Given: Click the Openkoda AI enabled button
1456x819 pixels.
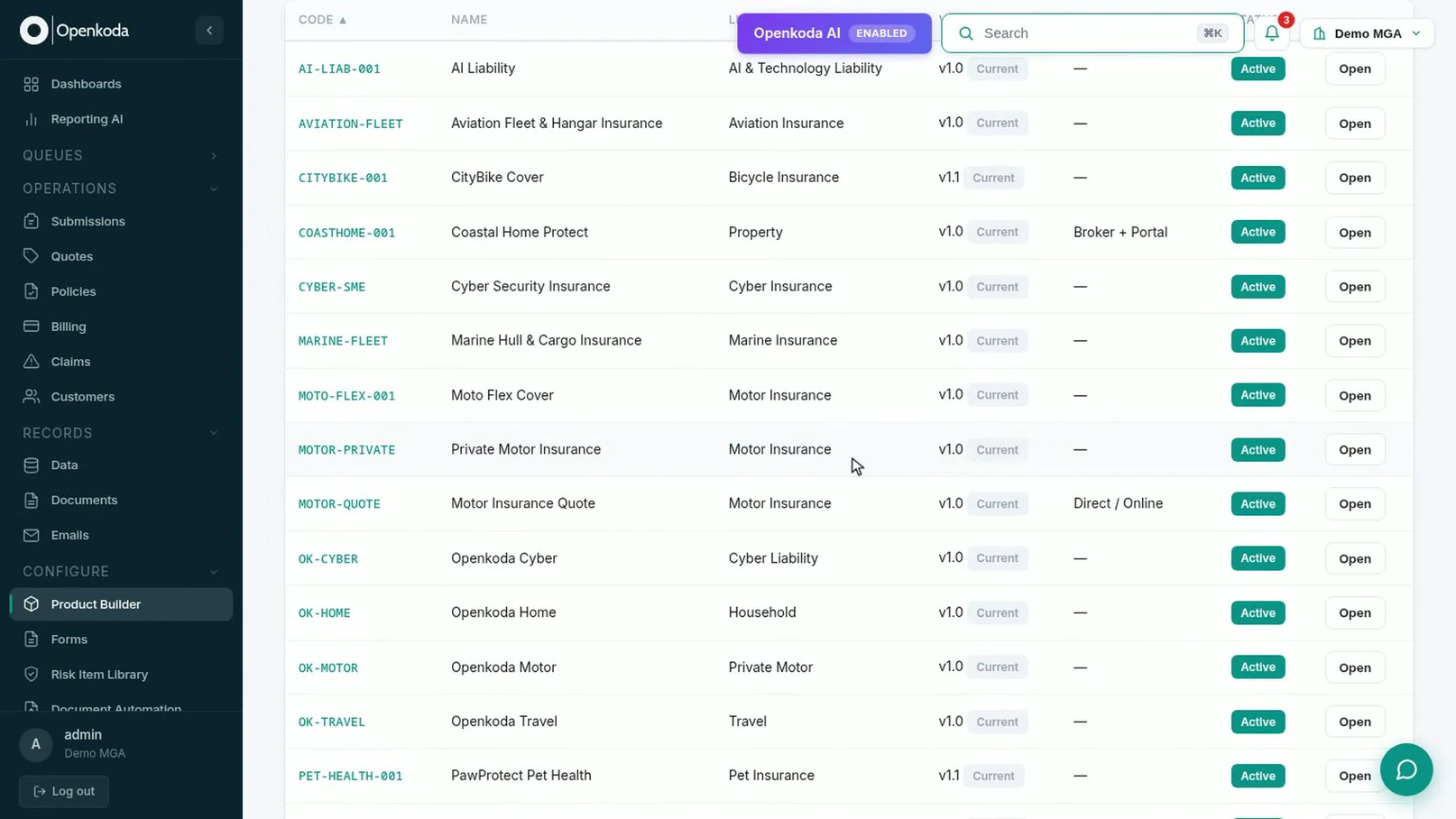Looking at the screenshot, I should (x=834, y=33).
